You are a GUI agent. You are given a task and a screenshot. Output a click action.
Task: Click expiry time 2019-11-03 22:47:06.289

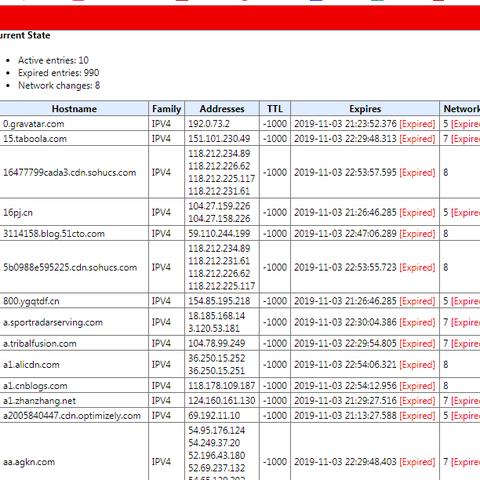pyautogui.click(x=345, y=234)
